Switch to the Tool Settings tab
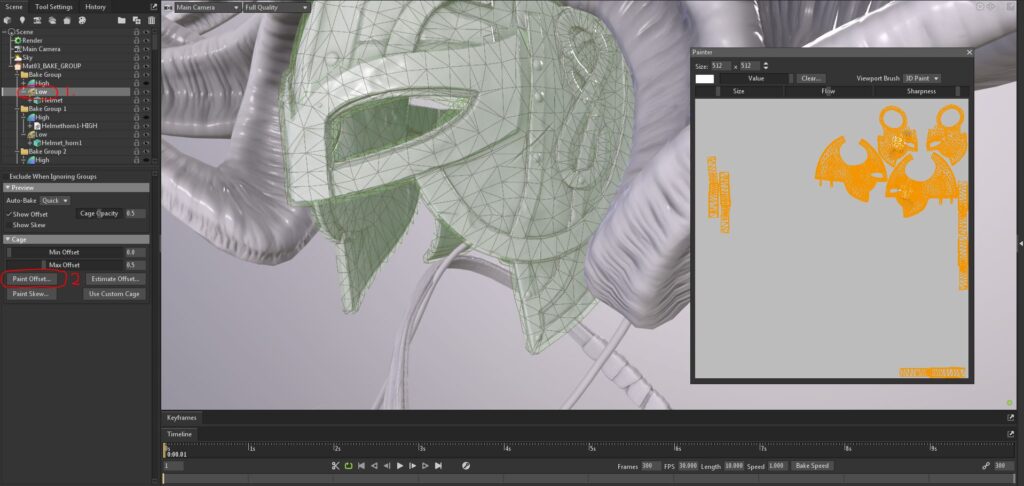This screenshot has width=1024, height=486. coord(53,6)
